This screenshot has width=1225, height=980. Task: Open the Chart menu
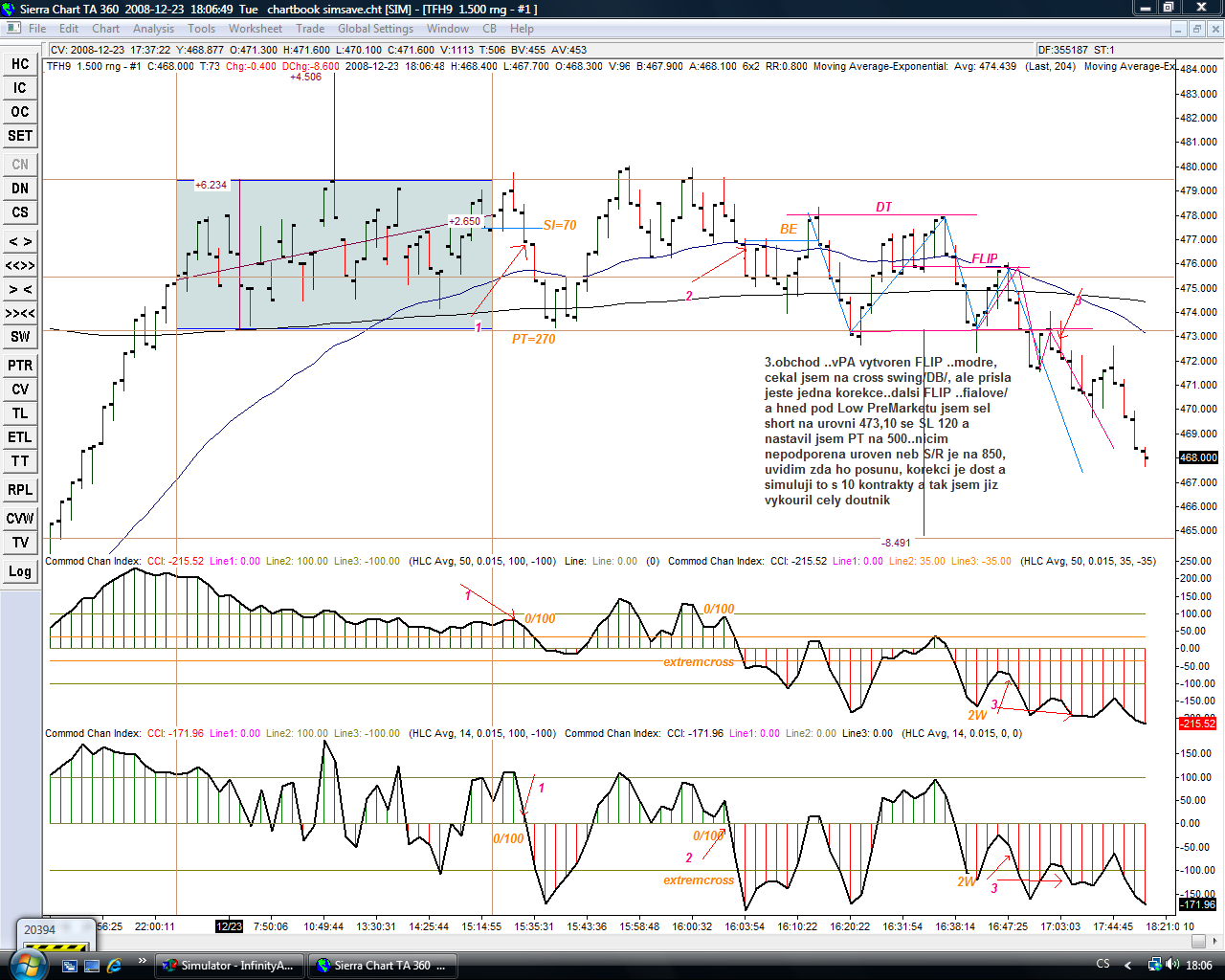pyautogui.click(x=105, y=29)
